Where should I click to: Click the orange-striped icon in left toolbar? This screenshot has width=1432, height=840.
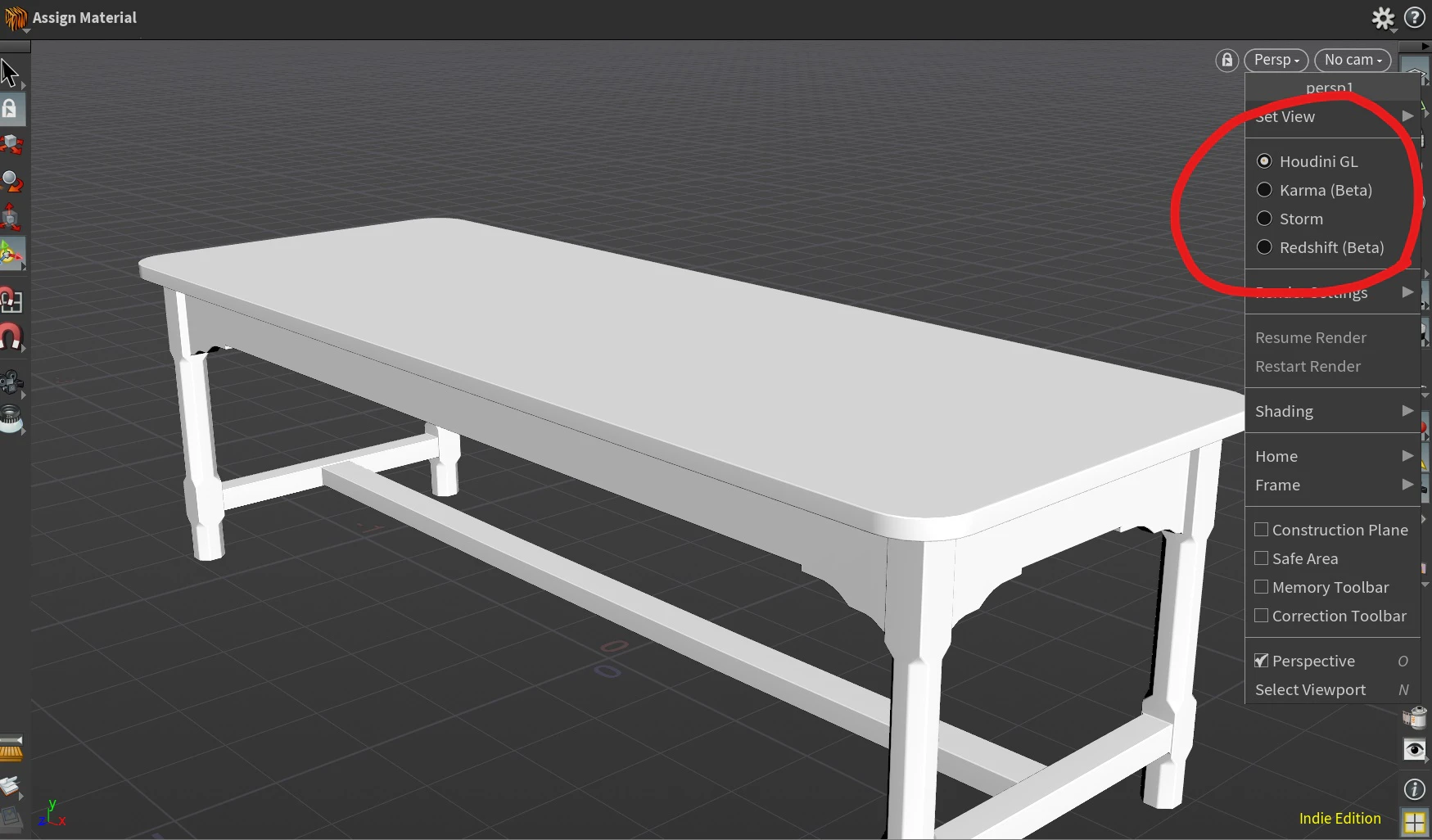[11, 749]
